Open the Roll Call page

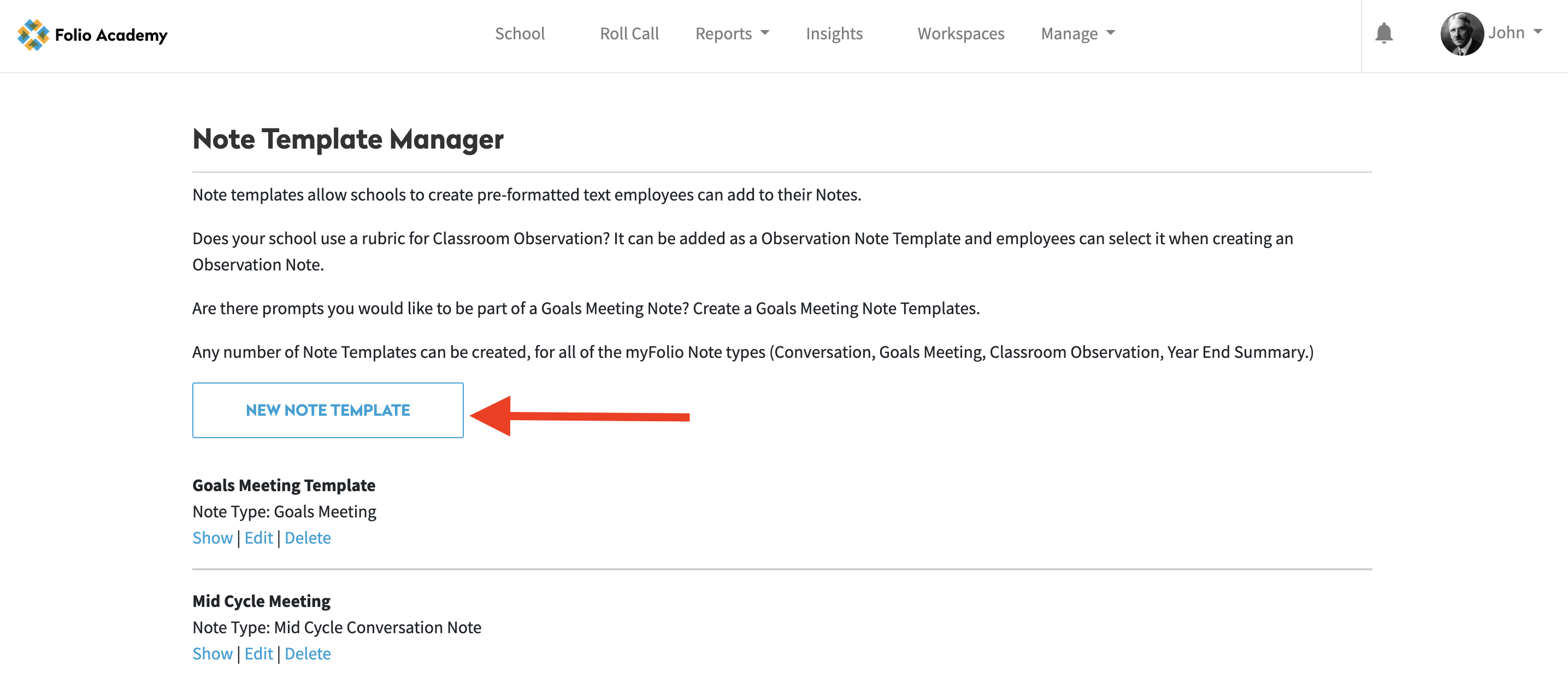(x=629, y=33)
